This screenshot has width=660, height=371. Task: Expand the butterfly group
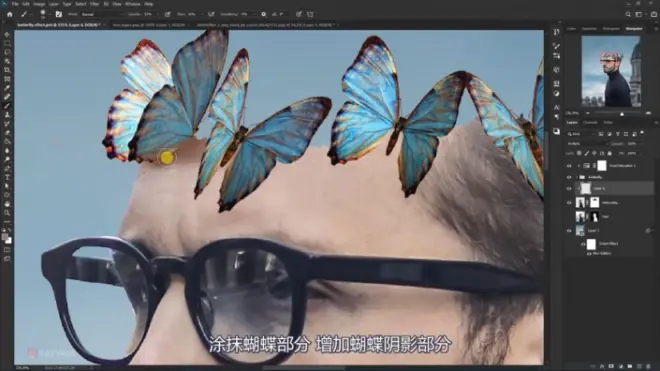(577, 177)
